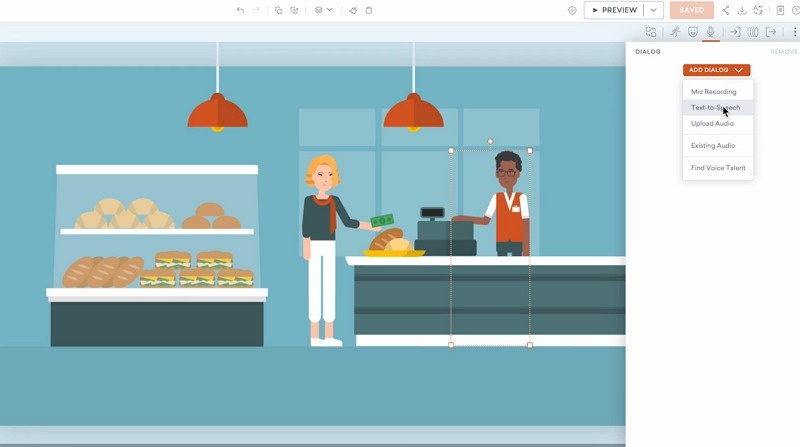Click the delete trash can icon
Image resolution: width=800 pixels, height=447 pixels.
(x=369, y=10)
